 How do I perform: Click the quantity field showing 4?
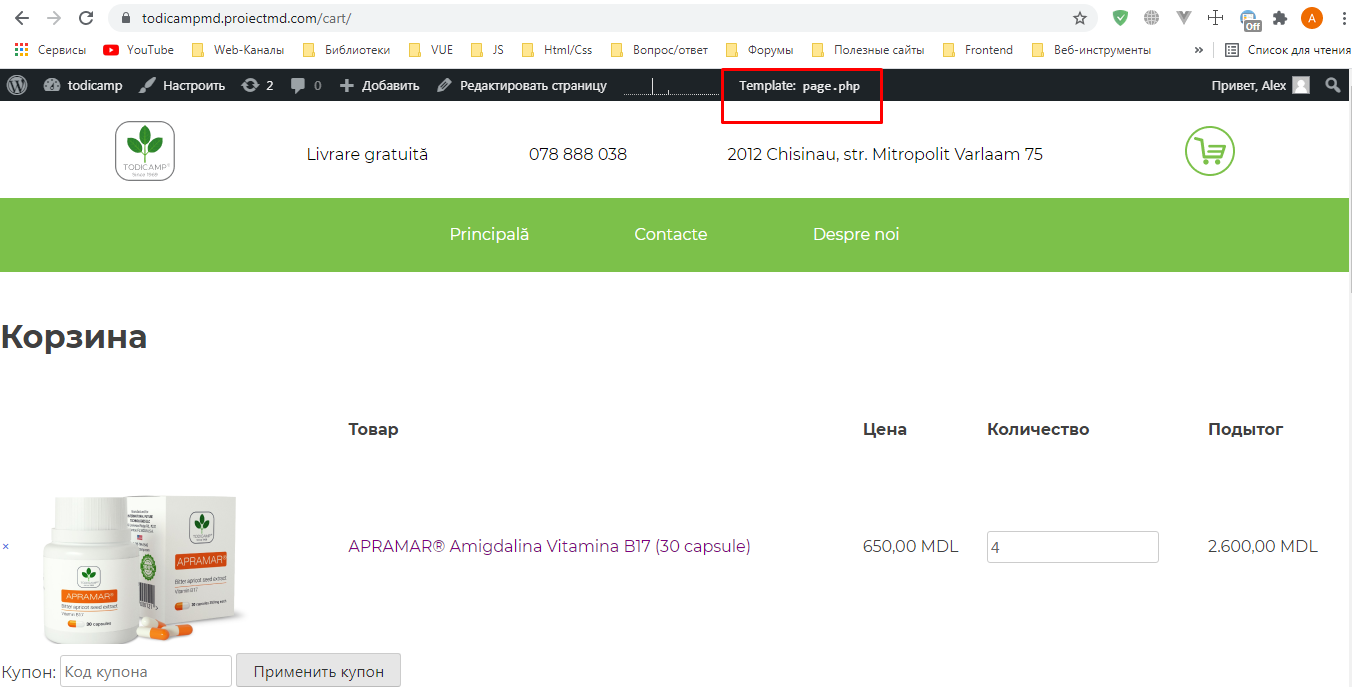(1073, 547)
